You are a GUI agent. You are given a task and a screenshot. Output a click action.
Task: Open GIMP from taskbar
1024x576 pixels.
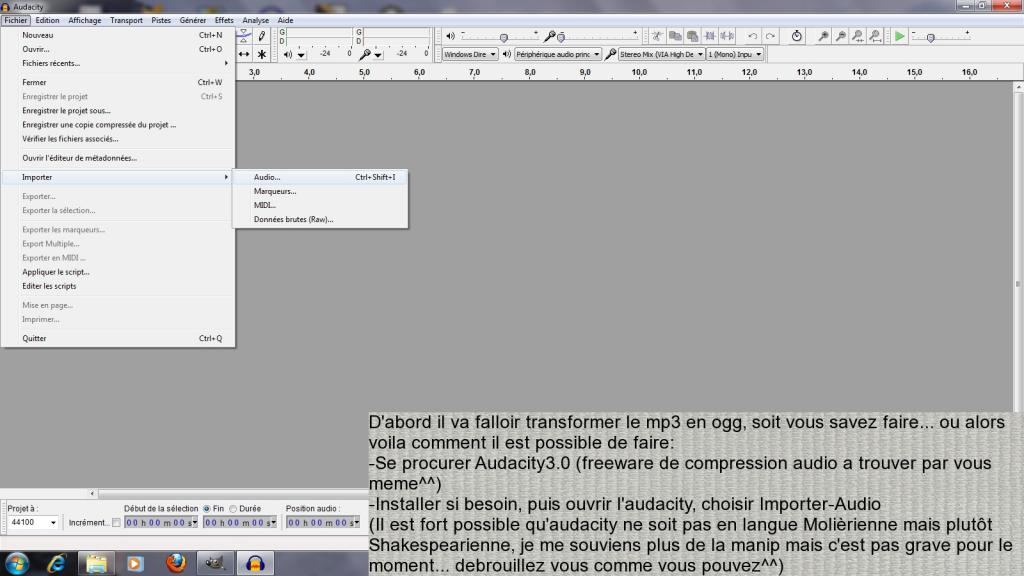(216, 563)
